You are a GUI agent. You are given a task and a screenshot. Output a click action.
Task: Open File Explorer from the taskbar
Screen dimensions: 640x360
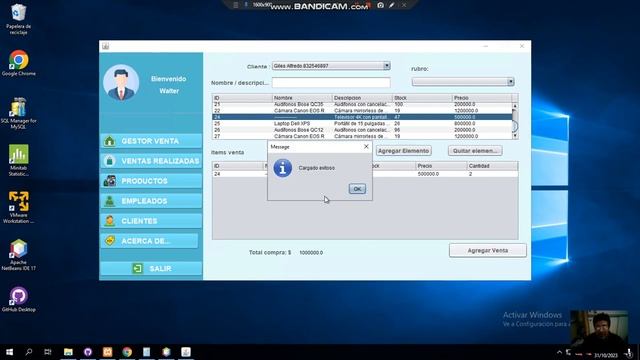(68, 352)
